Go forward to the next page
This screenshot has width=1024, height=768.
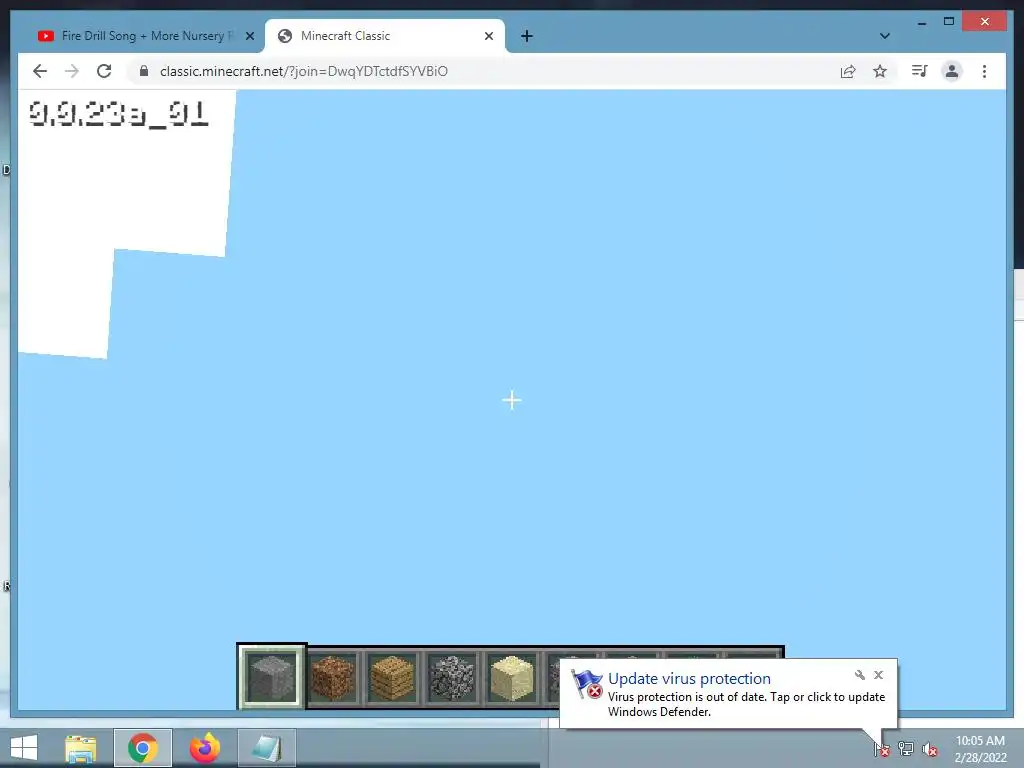pyautogui.click(x=72, y=71)
